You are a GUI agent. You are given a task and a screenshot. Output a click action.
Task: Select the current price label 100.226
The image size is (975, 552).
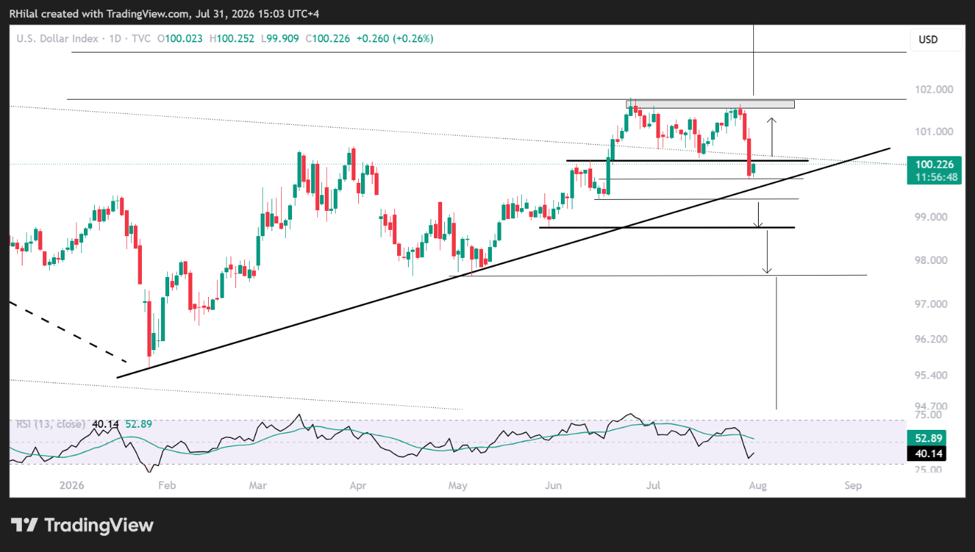coord(934,165)
